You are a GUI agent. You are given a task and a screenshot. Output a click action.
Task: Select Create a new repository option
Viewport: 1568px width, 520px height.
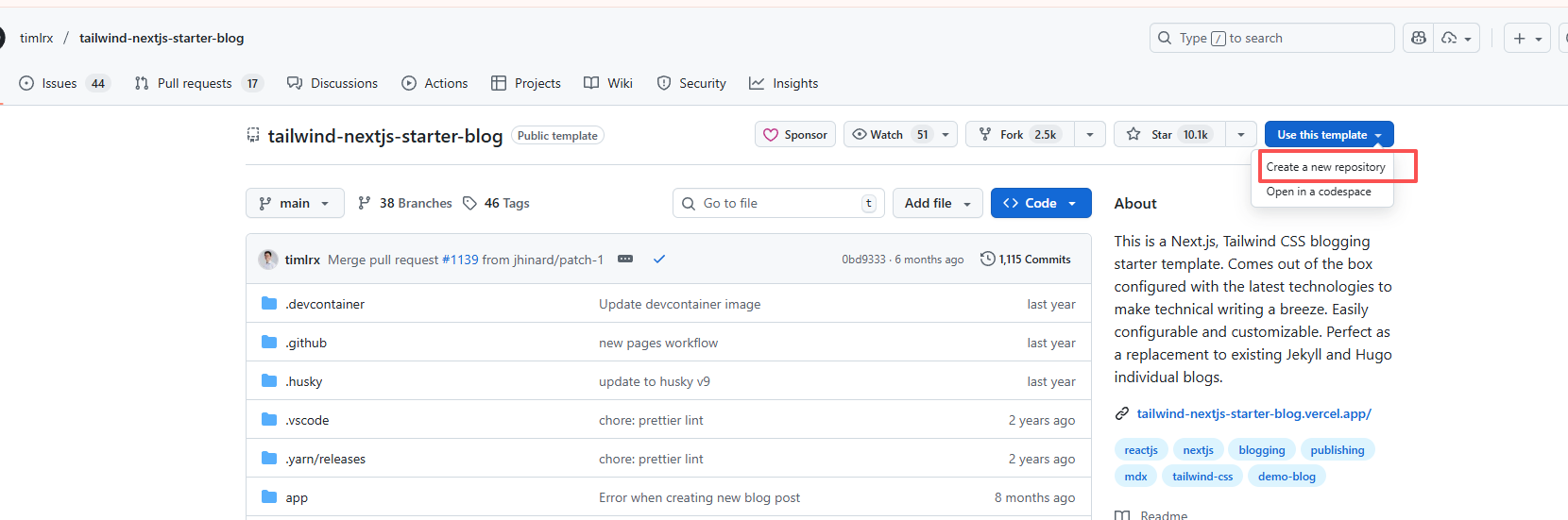(x=1325, y=167)
